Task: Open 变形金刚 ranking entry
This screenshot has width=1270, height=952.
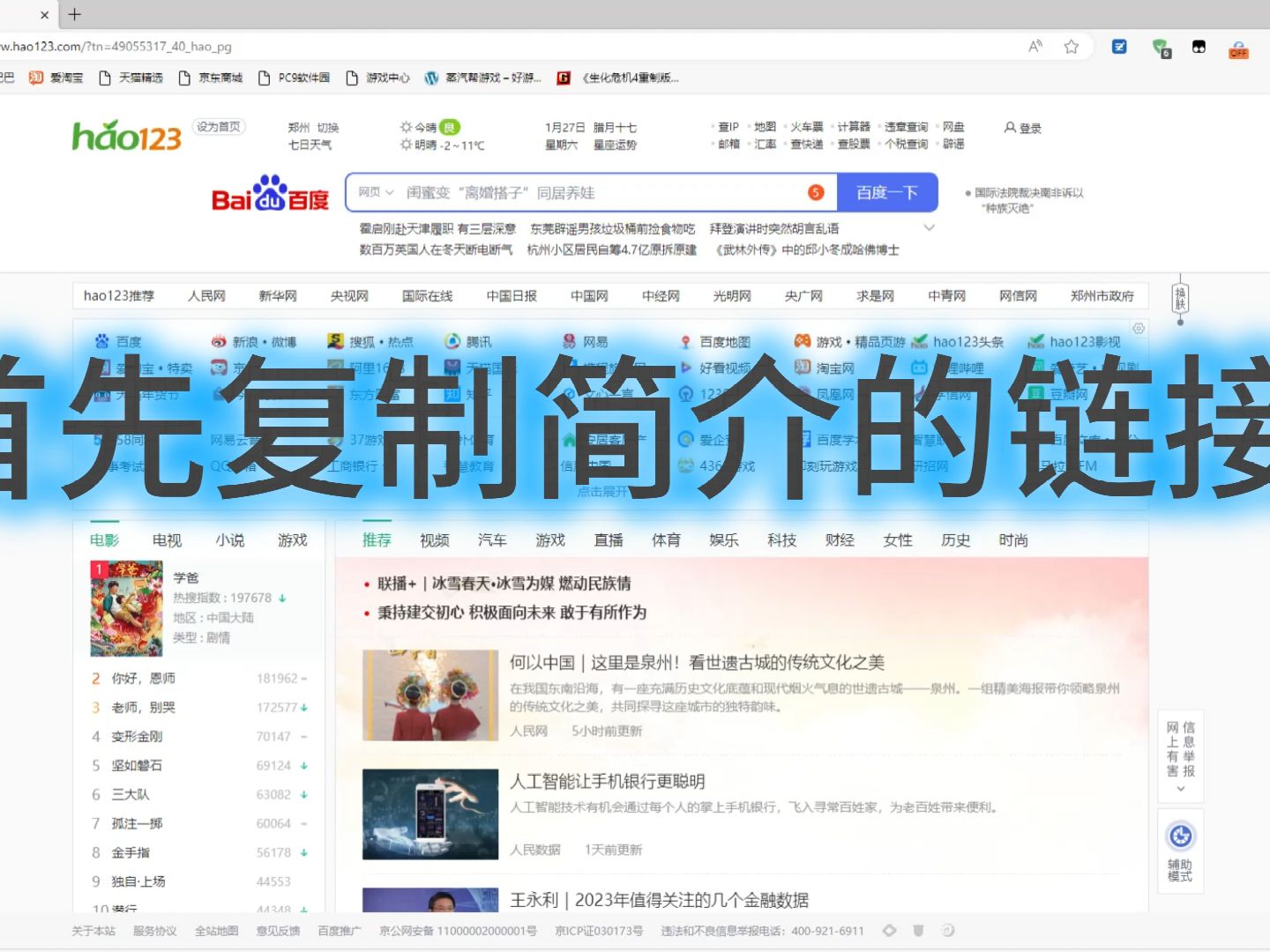Action: coord(137,736)
